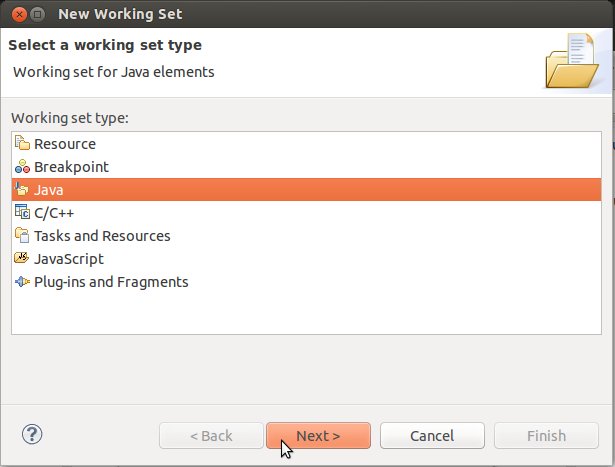Click the Plug-ins and Fragments icon
The image size is (615, 467).
pyautogui.click(x=22, y=282)
